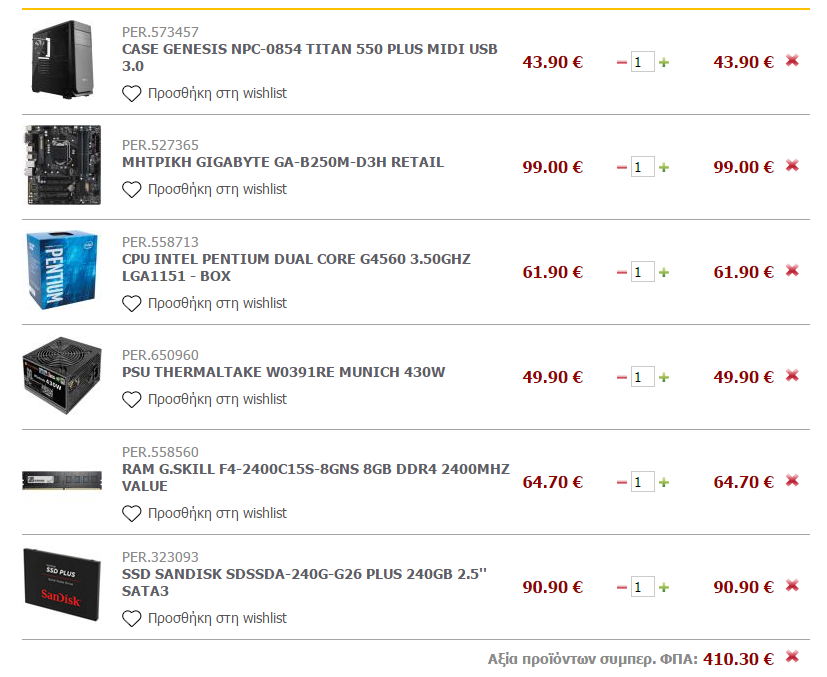The height and width of the screenshot is (677, 827).
Task: Remove Gigabyte motherboard from cart
Action: click(x=792, y=166)
